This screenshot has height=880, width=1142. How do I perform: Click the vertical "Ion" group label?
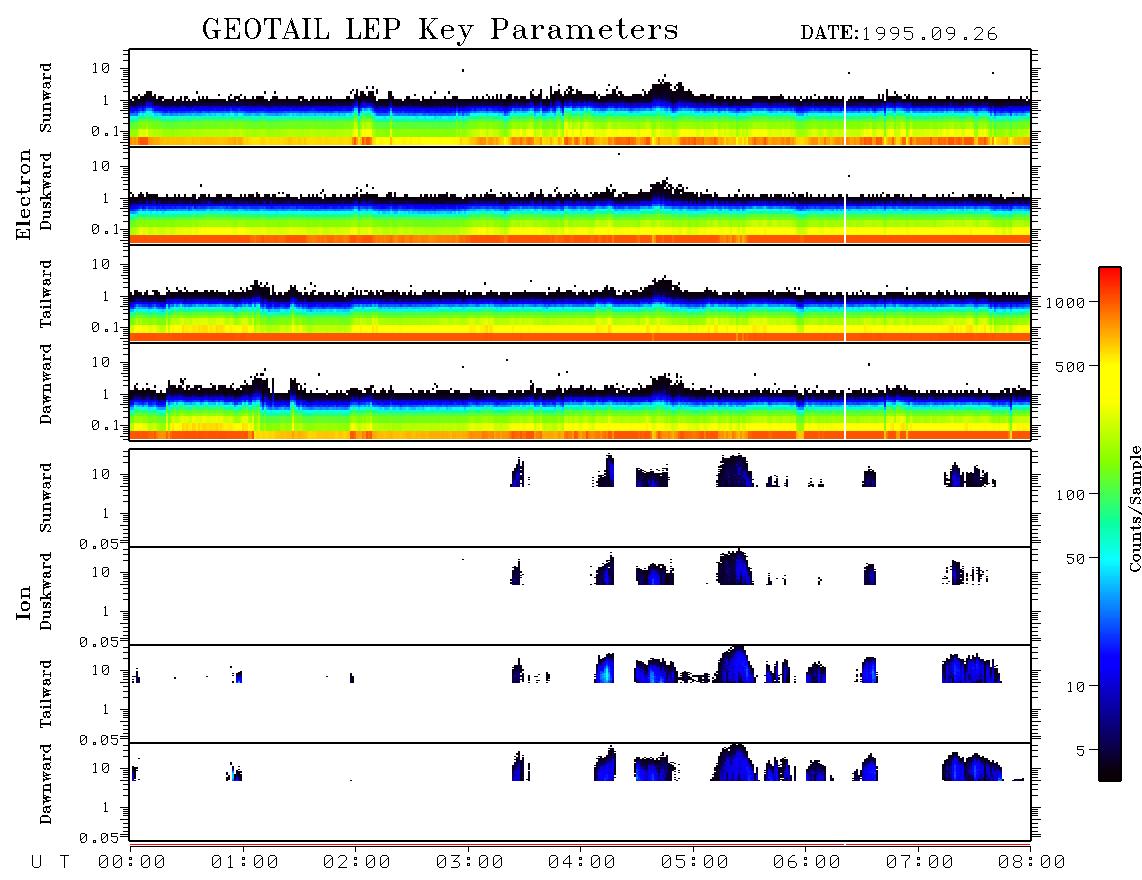tap(23, 602)
